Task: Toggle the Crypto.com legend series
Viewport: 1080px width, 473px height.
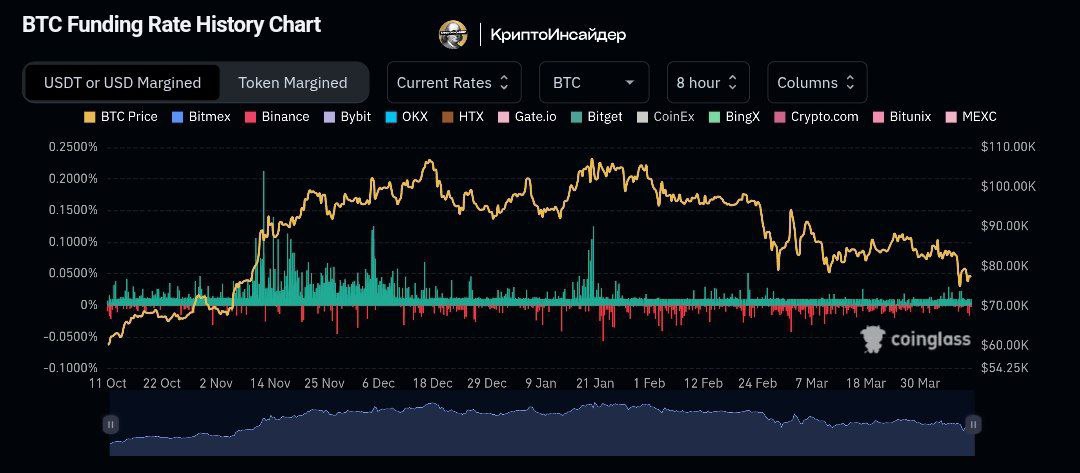Action: point(816,116)
